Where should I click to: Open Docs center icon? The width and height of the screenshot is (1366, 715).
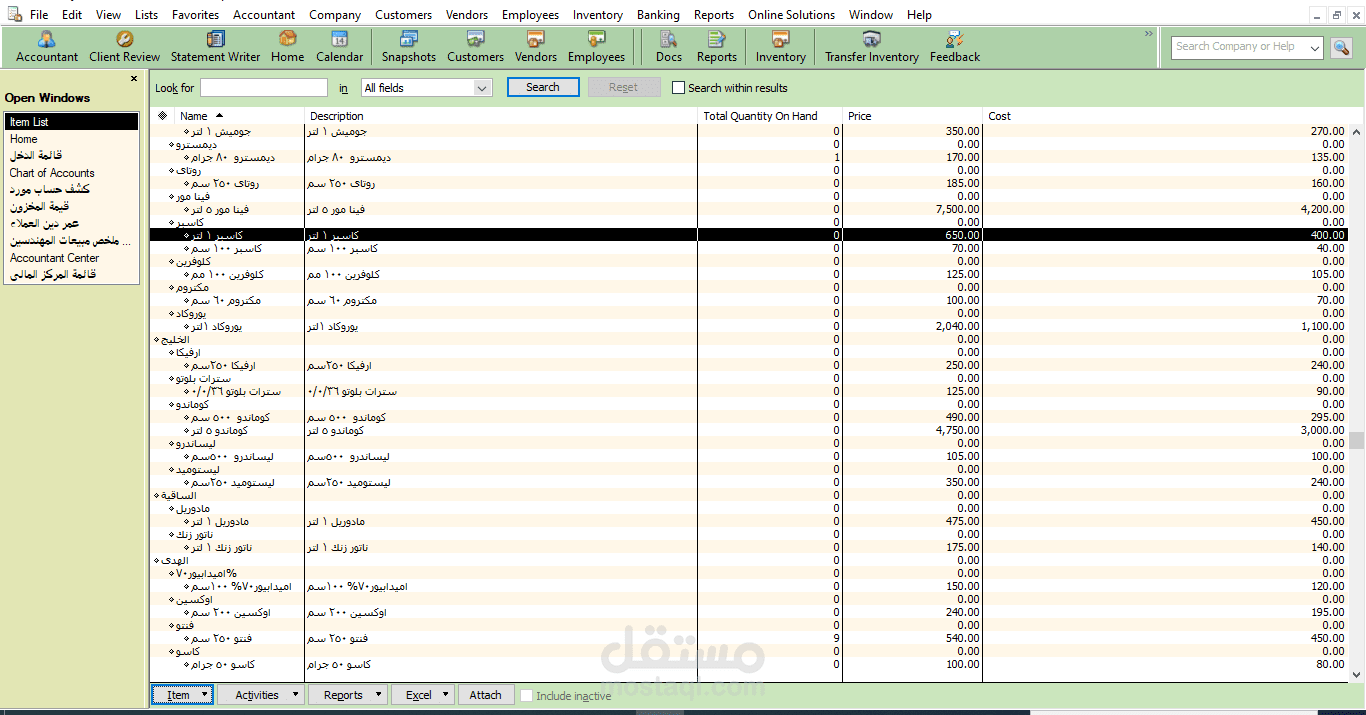click(669, 47)
